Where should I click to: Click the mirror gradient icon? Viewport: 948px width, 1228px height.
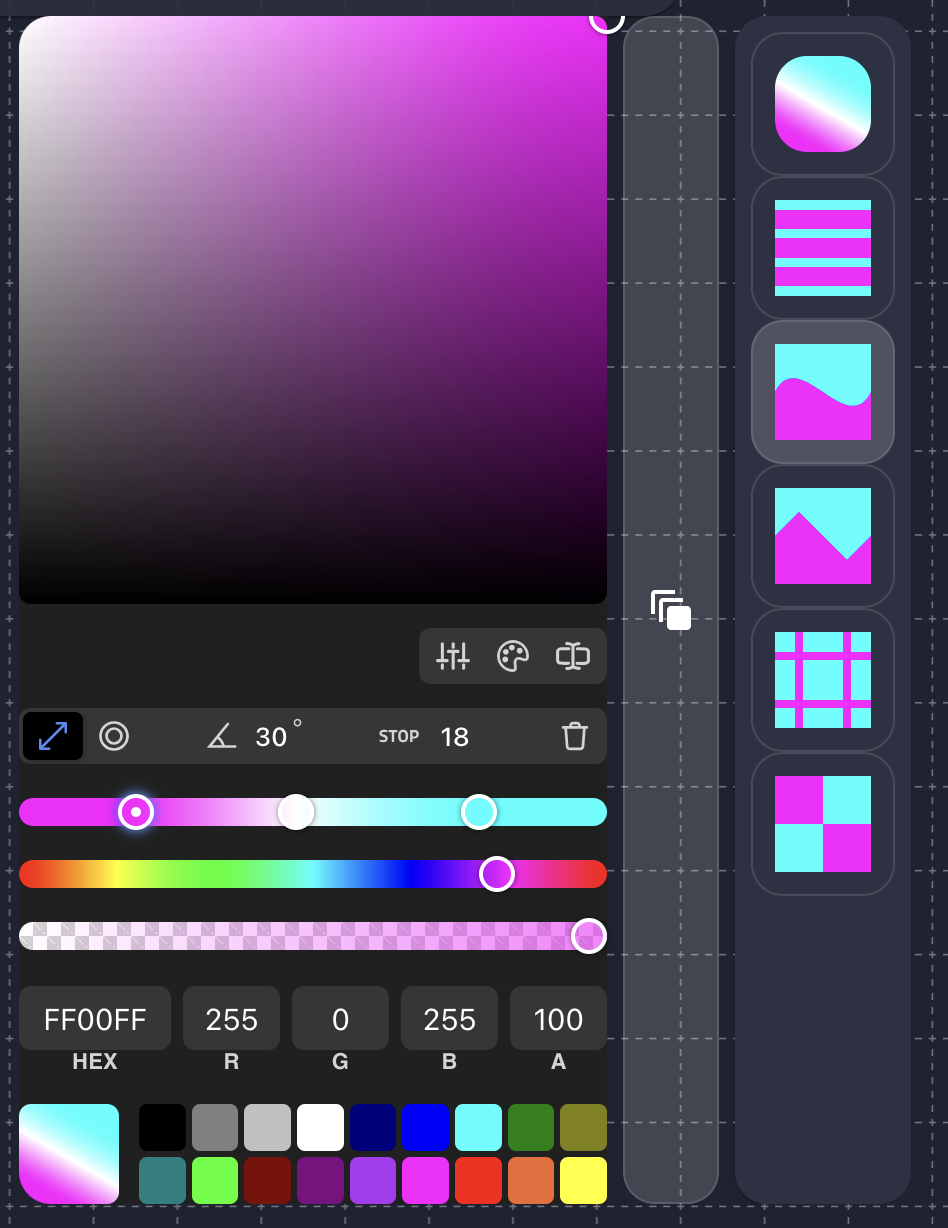coord(572,657)
